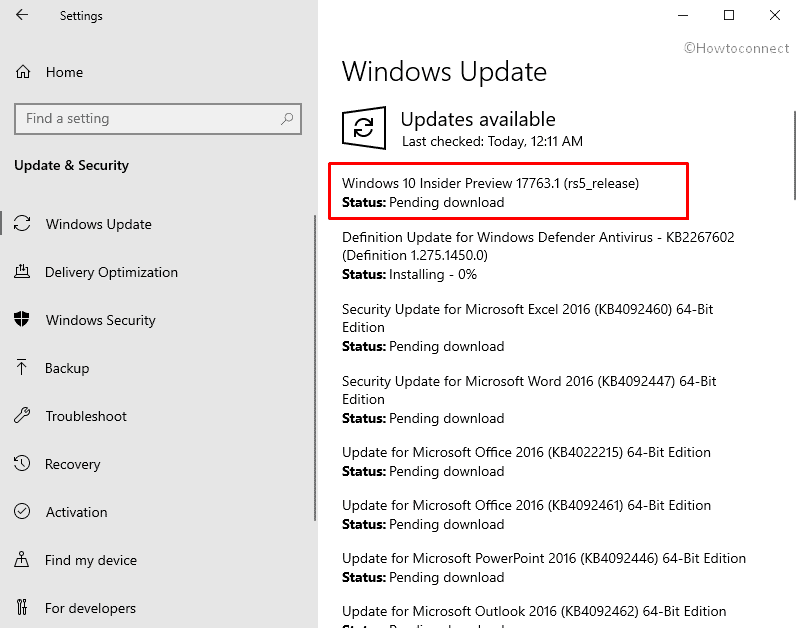Open Windows Security section
The image size is (796, 628).
pos(101,320)
